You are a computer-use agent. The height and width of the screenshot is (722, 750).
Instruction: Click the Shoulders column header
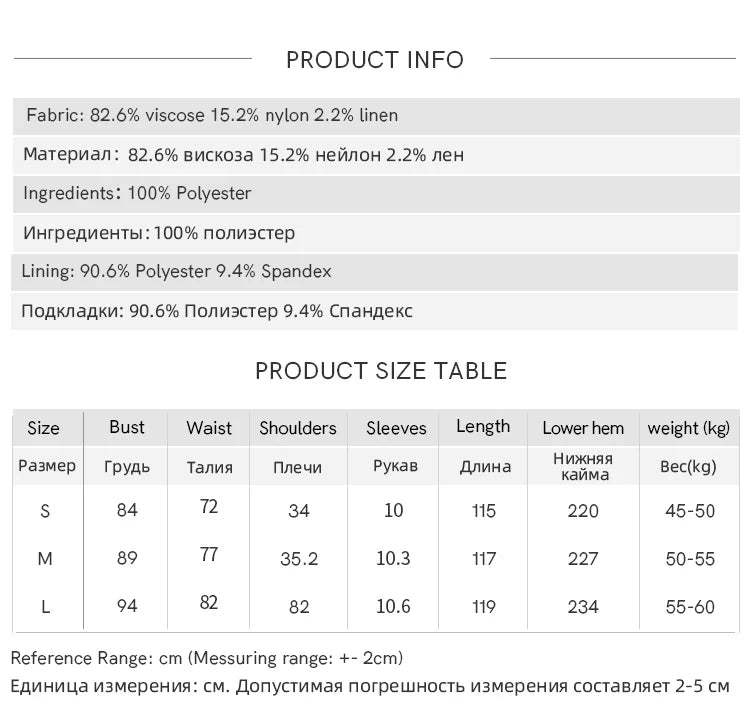point(298,428)
